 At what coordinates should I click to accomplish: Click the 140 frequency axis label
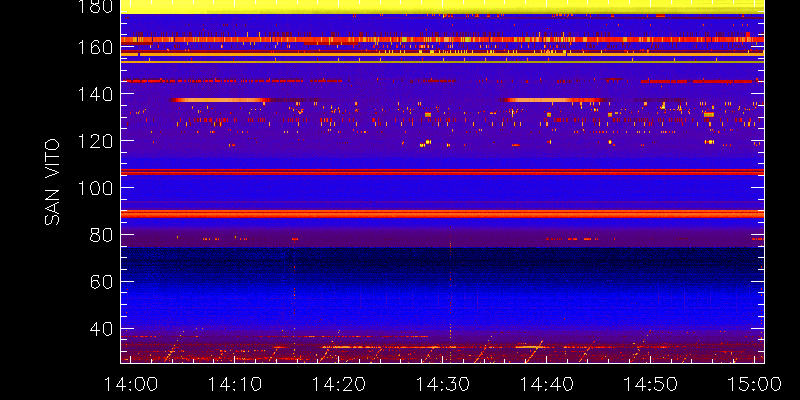[95, 94]
